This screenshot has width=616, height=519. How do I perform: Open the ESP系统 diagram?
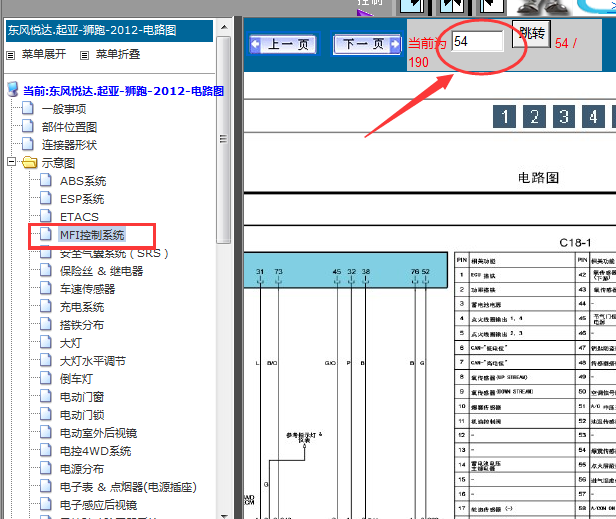82,199
